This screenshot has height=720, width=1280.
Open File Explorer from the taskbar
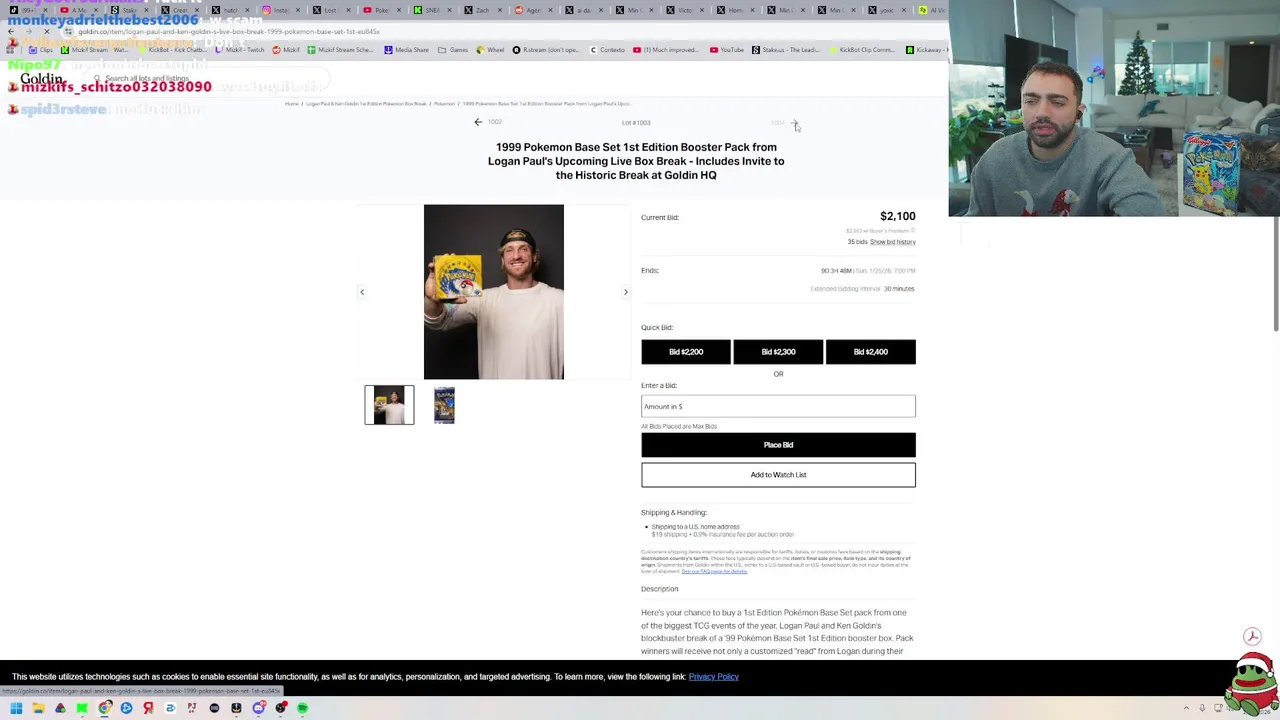pos(38,708)
